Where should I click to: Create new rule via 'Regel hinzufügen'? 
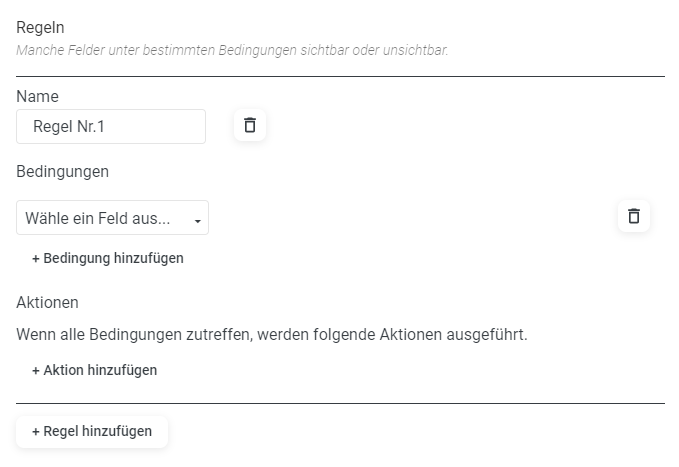point(92,431)
